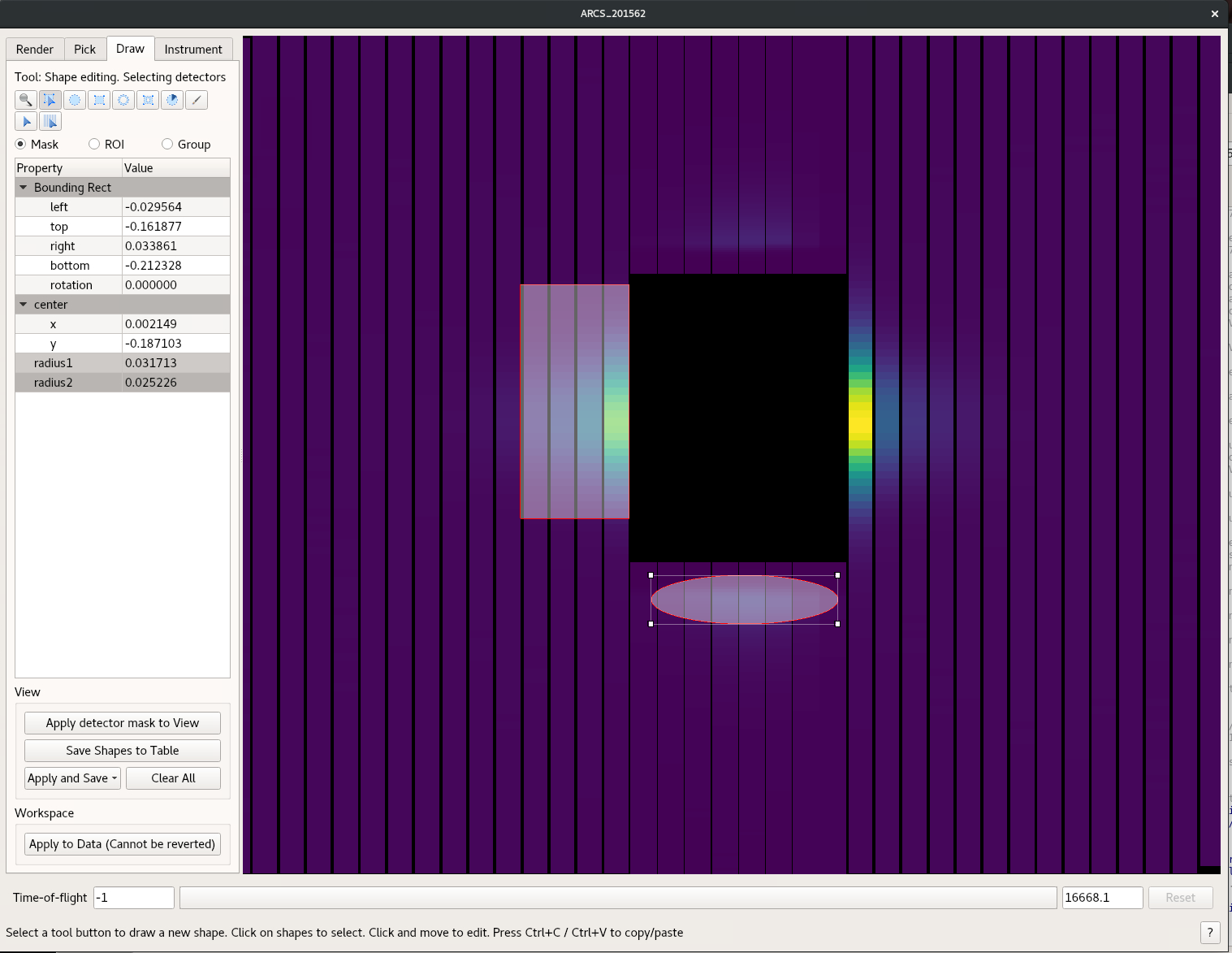Choose the tube selection tool
The height and width of the screenshot is (953, 1232).
coord(50,121)
